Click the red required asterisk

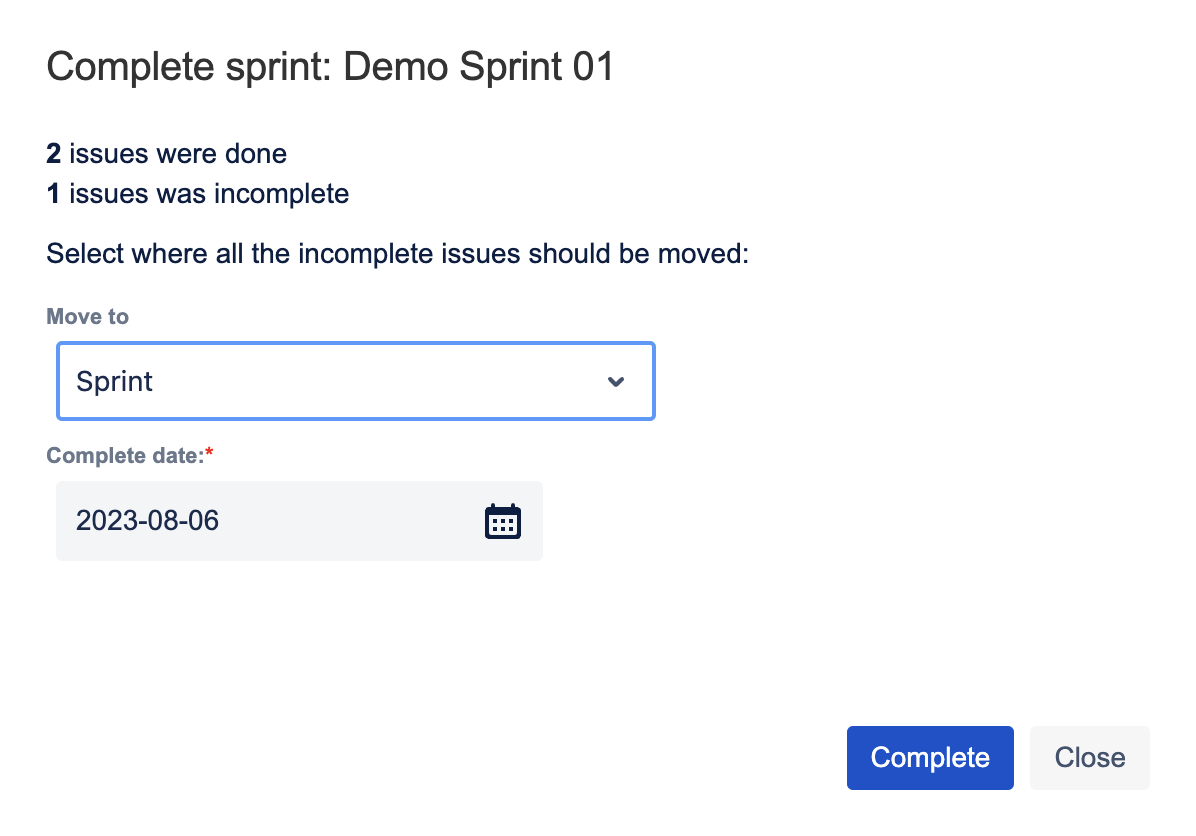coord(210,456)
